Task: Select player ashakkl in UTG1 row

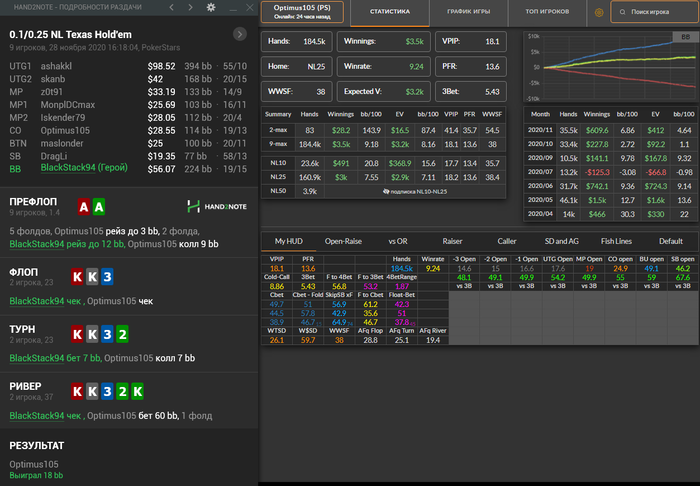Action: coord(56,66)
